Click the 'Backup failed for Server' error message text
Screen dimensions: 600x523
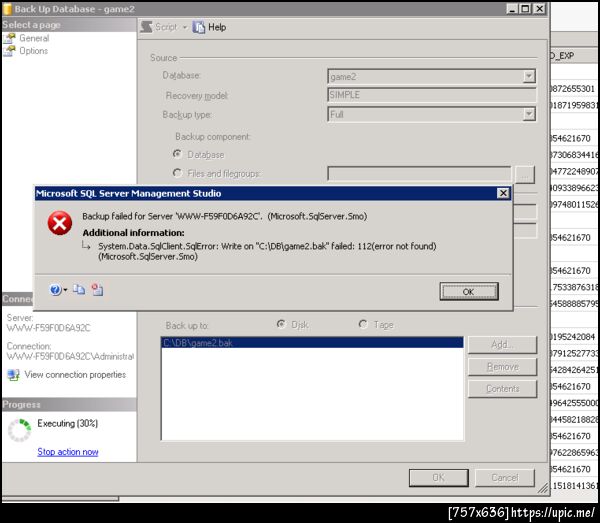(x=225, y=216)
